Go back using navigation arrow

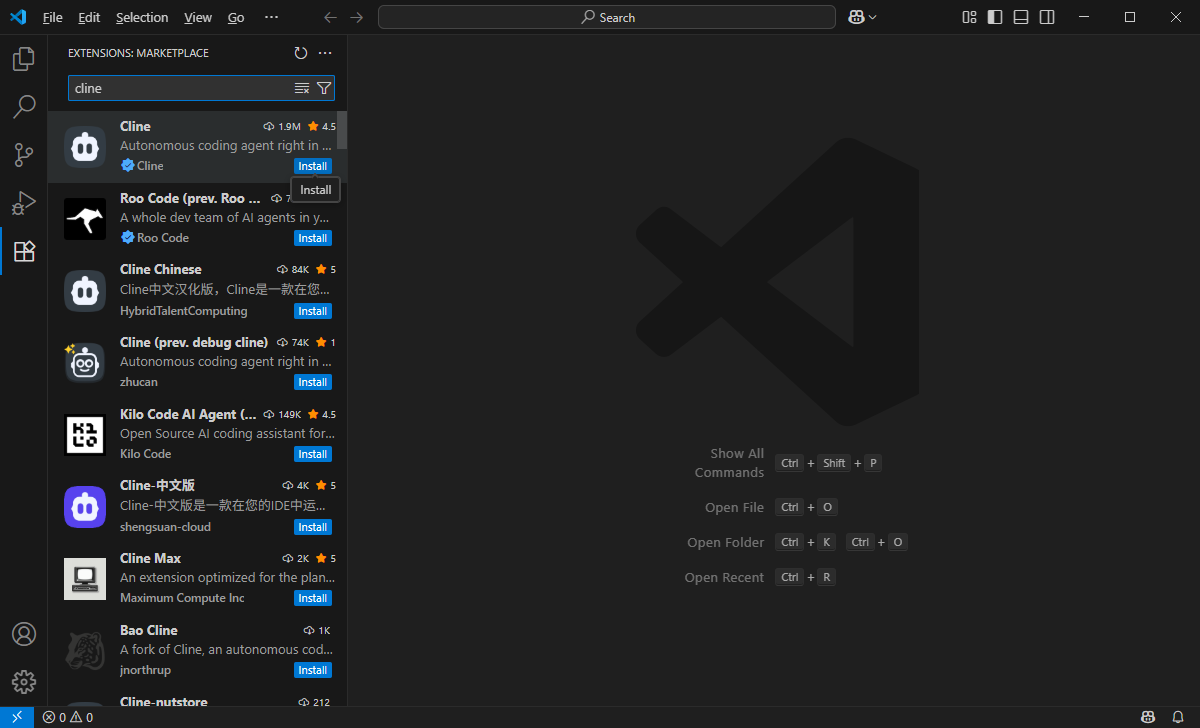coord(331,17)
